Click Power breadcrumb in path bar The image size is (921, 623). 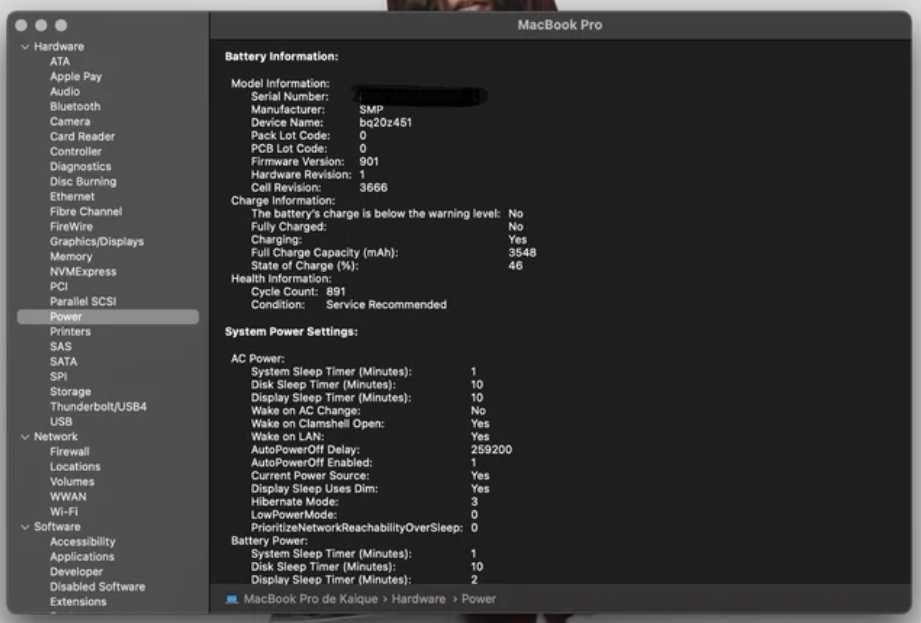[478, 599]
